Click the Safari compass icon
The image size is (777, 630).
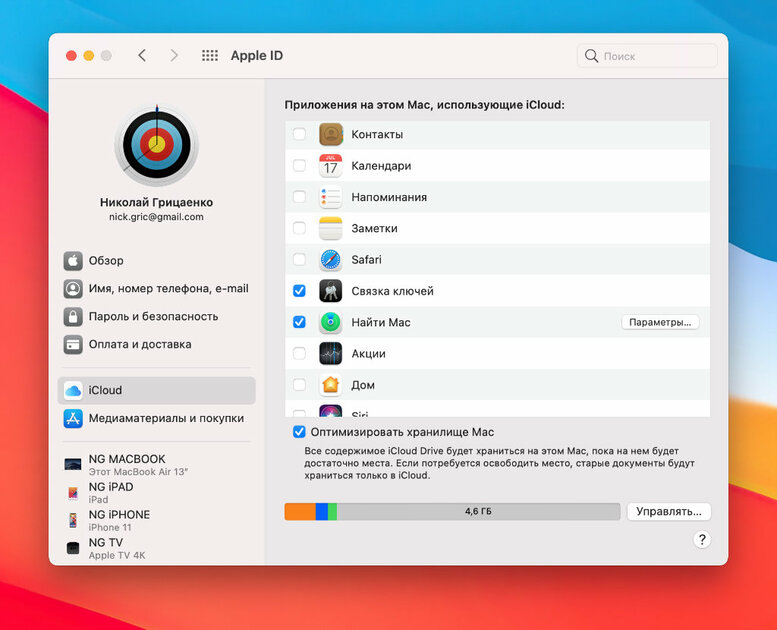331,259
